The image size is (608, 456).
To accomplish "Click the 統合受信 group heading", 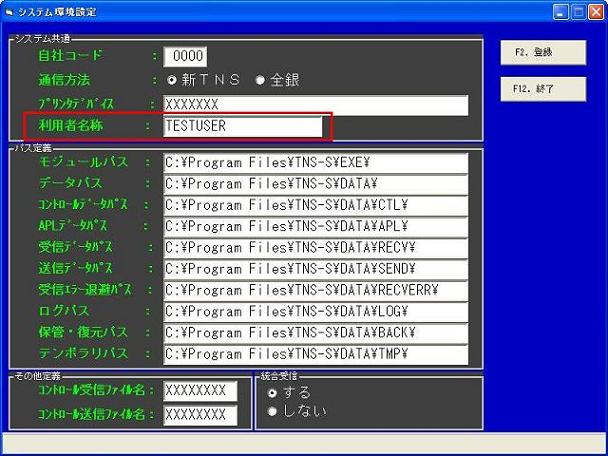I will (279, 376).
